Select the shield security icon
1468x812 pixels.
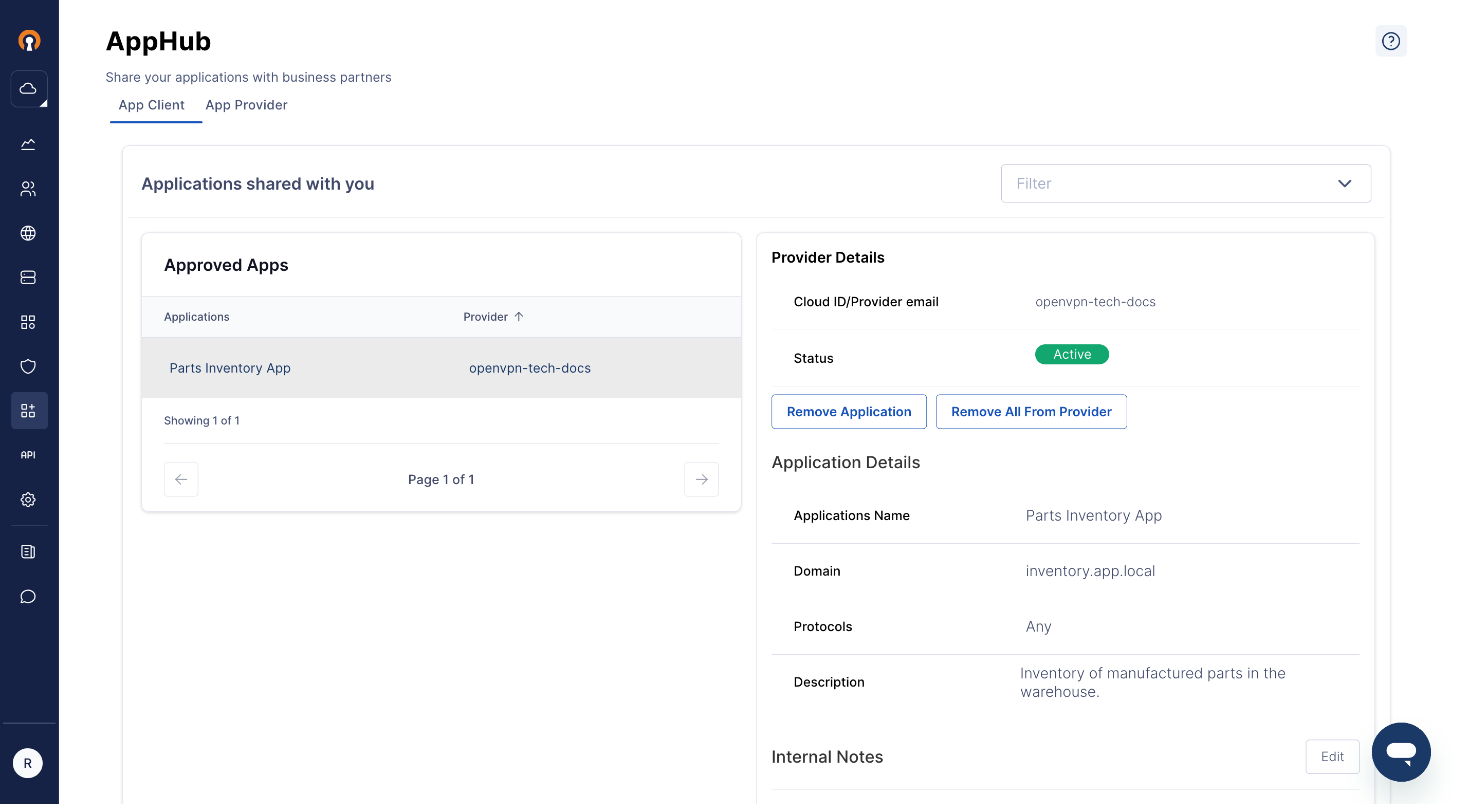[28, 366]
